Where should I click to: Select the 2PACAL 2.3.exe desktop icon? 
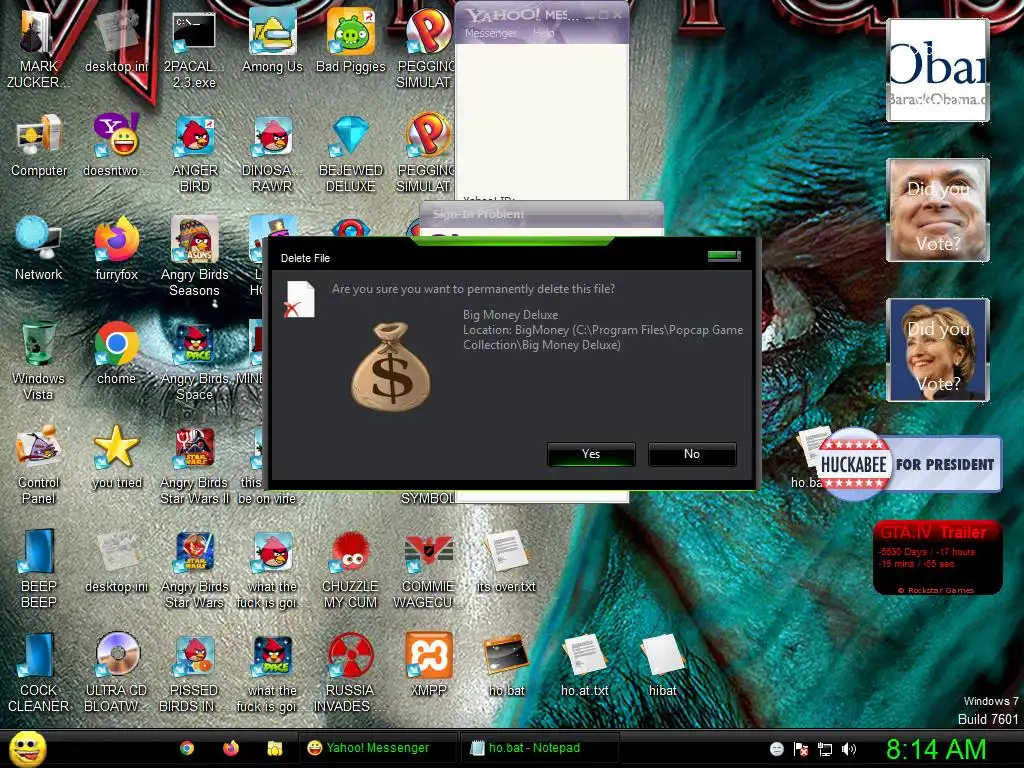tap(194, 50)
